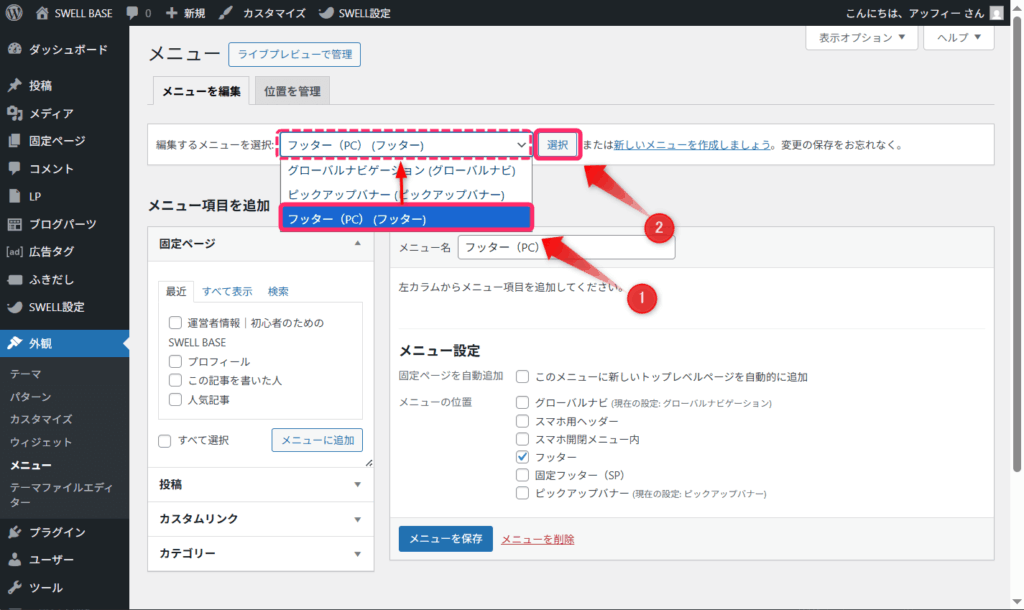Uncheck the フッター location checkbox
This screenshot has width=1024, height=610.
pos(522,457)
